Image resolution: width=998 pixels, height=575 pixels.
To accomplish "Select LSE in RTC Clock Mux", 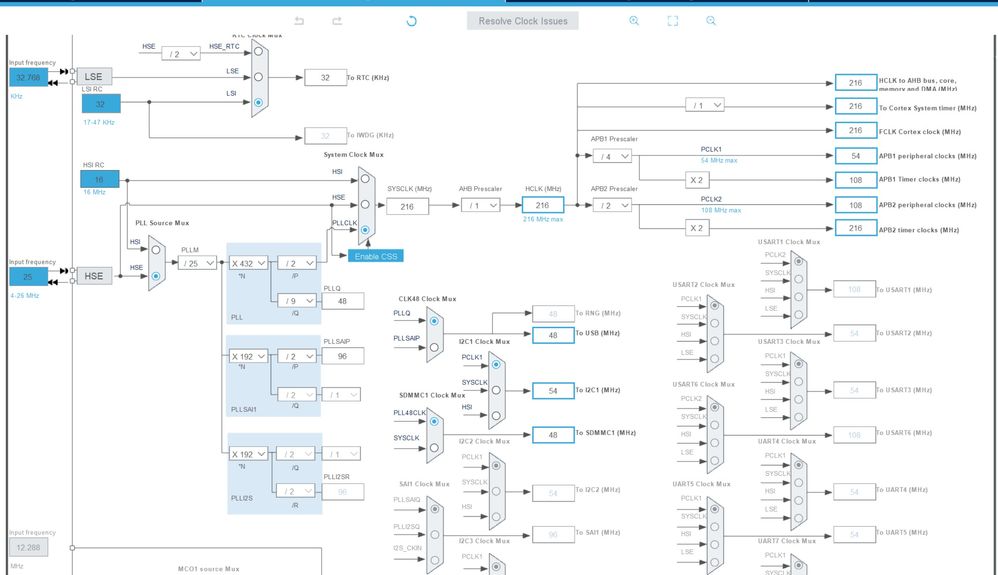I will coord(258,76).
